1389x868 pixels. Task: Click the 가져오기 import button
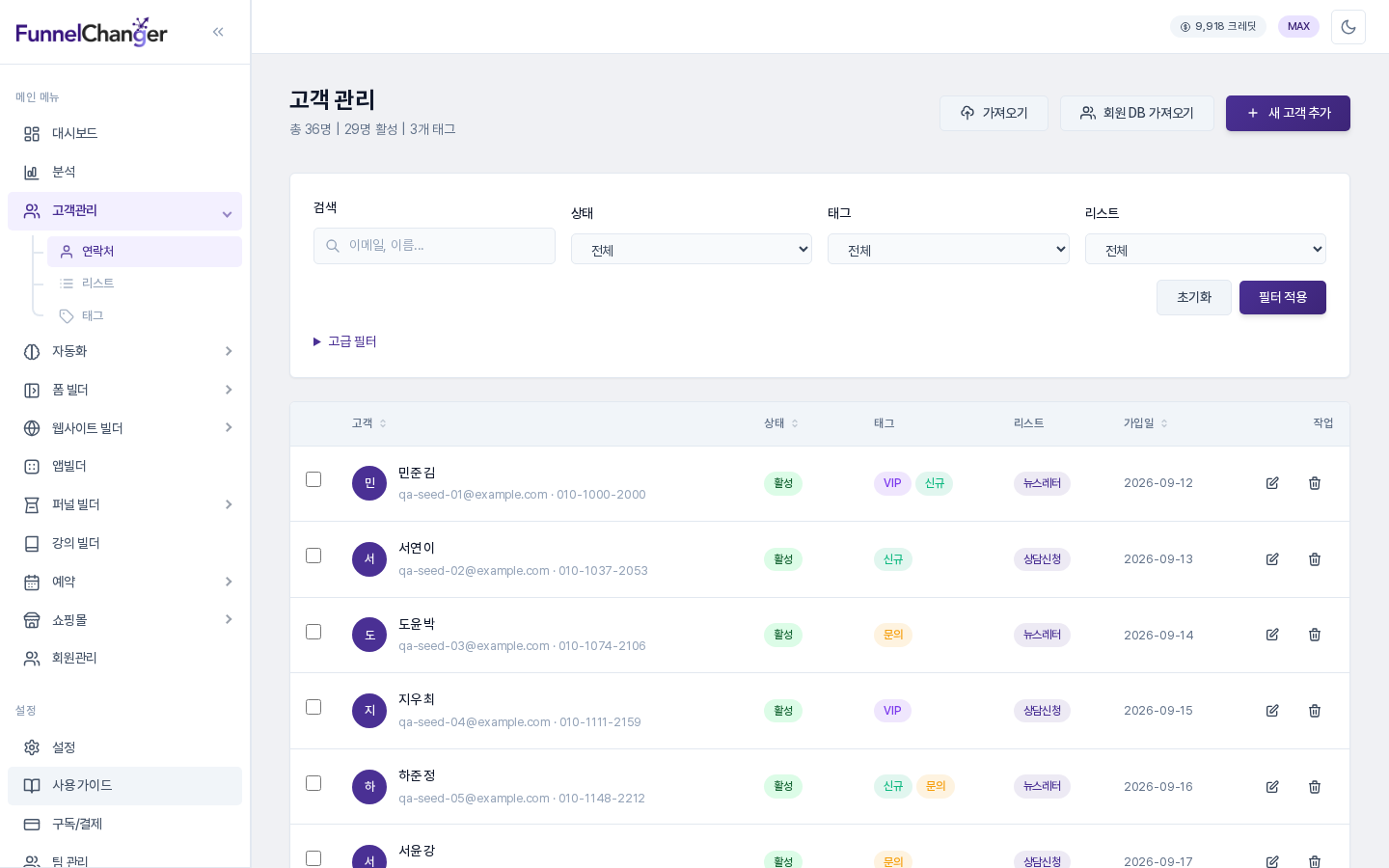(994, 113)
